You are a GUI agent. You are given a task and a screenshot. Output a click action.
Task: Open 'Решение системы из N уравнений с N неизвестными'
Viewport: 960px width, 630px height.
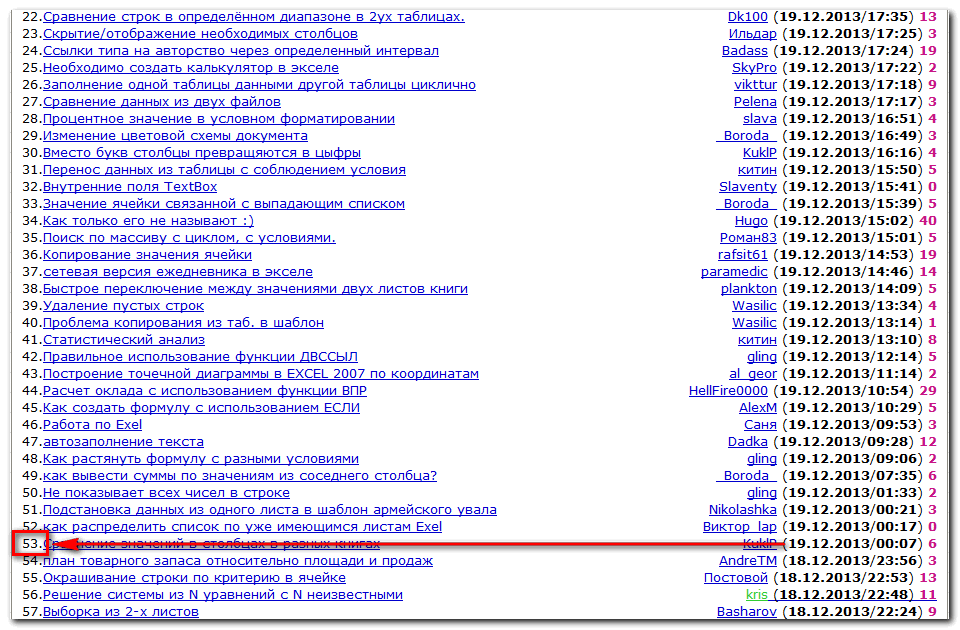(223, 595)
